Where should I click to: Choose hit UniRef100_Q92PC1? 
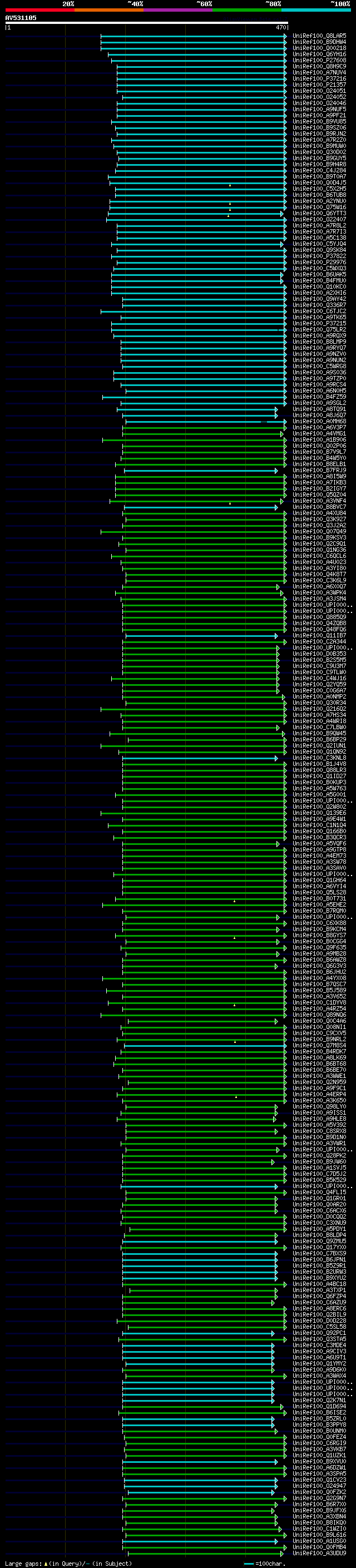point(319,1333)
